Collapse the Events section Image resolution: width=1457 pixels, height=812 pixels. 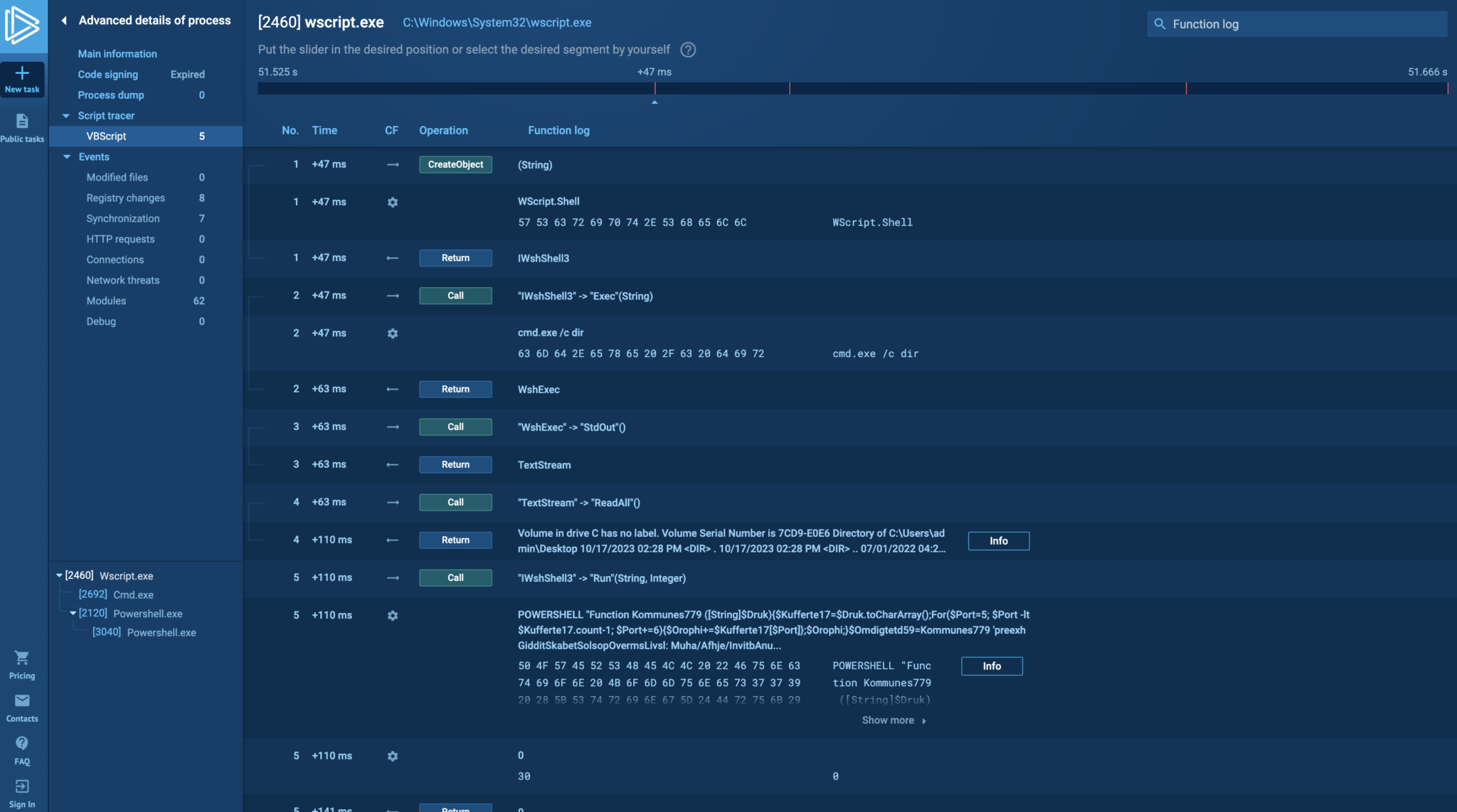click(67, 157)
